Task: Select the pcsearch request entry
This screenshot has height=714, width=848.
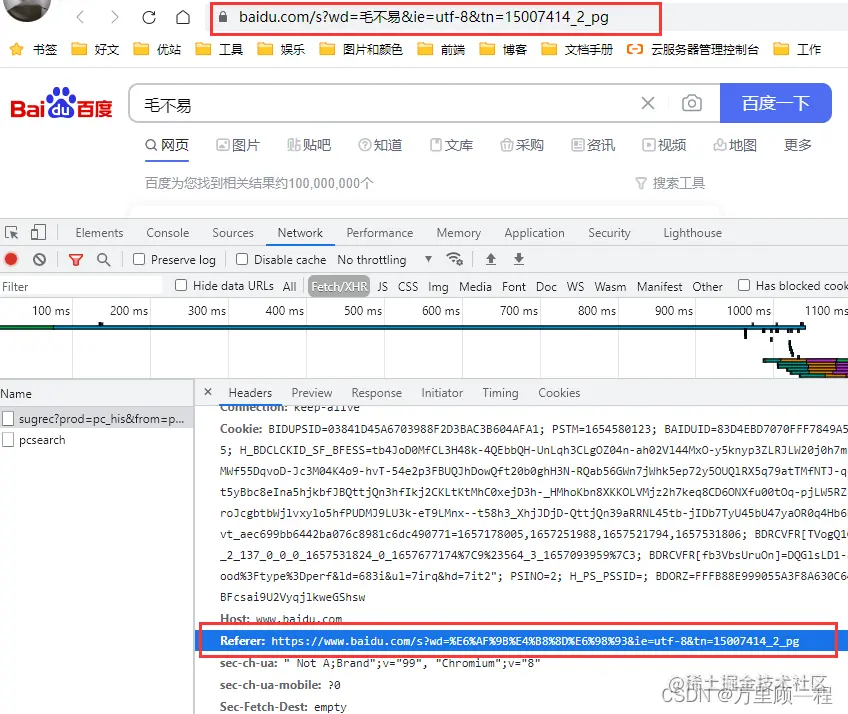Action: tap(41, 440)
